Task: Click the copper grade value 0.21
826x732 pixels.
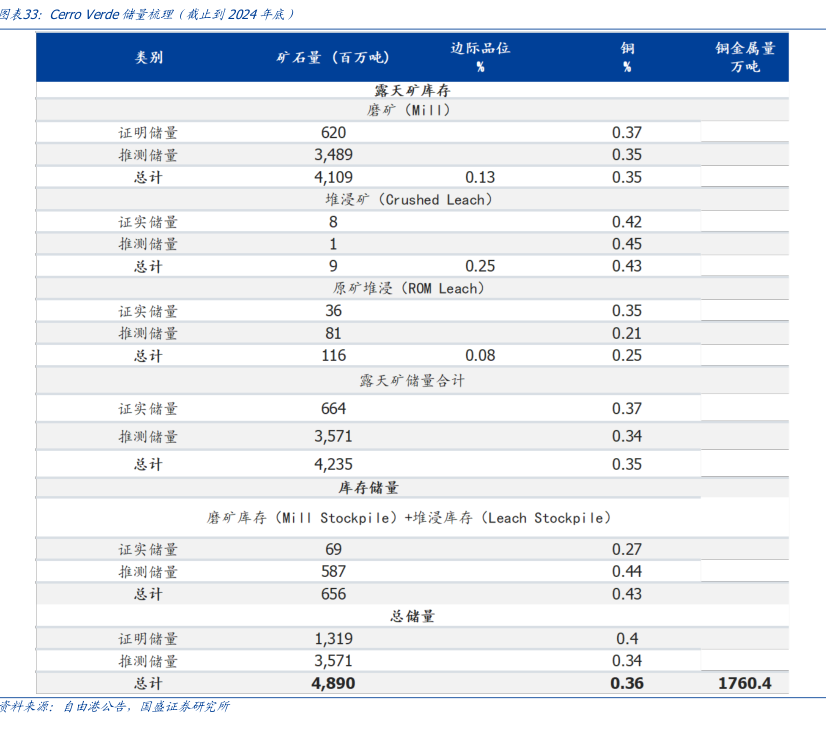Action: click(627, 333)
